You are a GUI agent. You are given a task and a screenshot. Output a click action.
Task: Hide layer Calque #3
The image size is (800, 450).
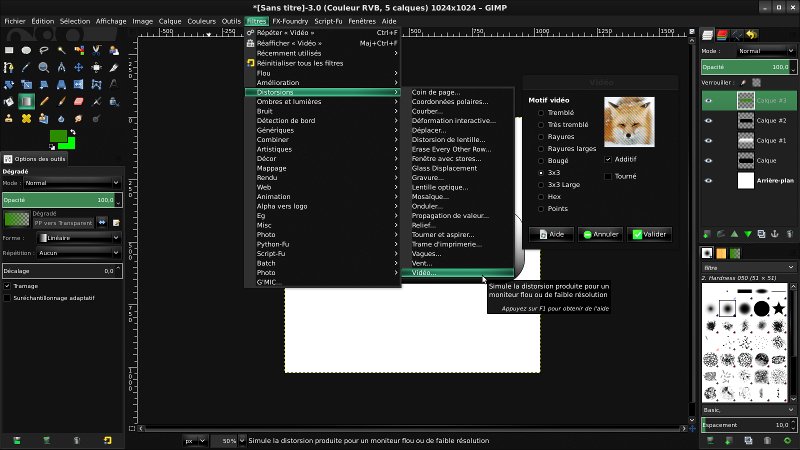tap(708, 101)
